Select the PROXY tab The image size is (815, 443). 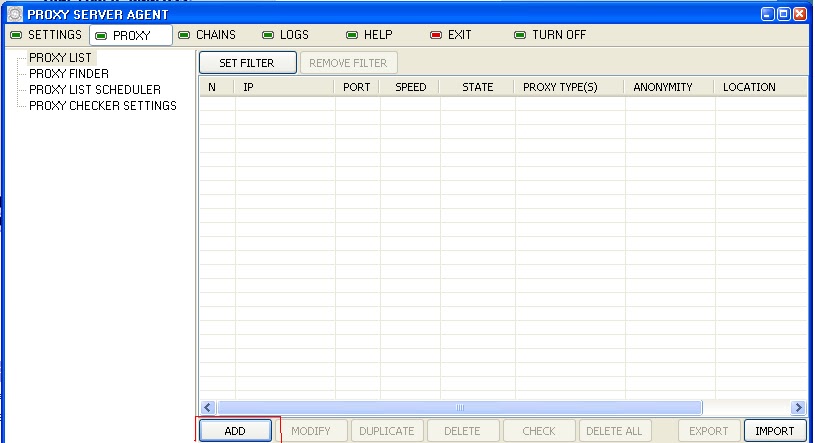131,35
